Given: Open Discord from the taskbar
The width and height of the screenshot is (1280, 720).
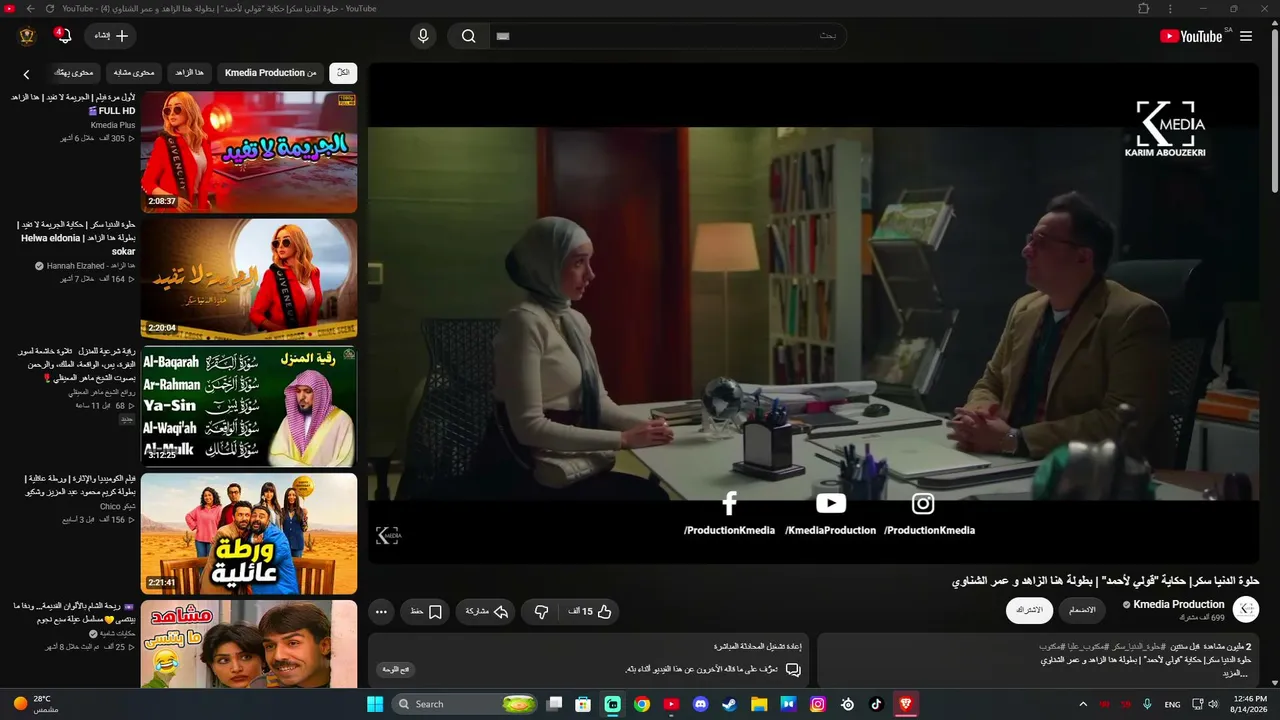Looking at the screenshot, I should coord(700,704).
